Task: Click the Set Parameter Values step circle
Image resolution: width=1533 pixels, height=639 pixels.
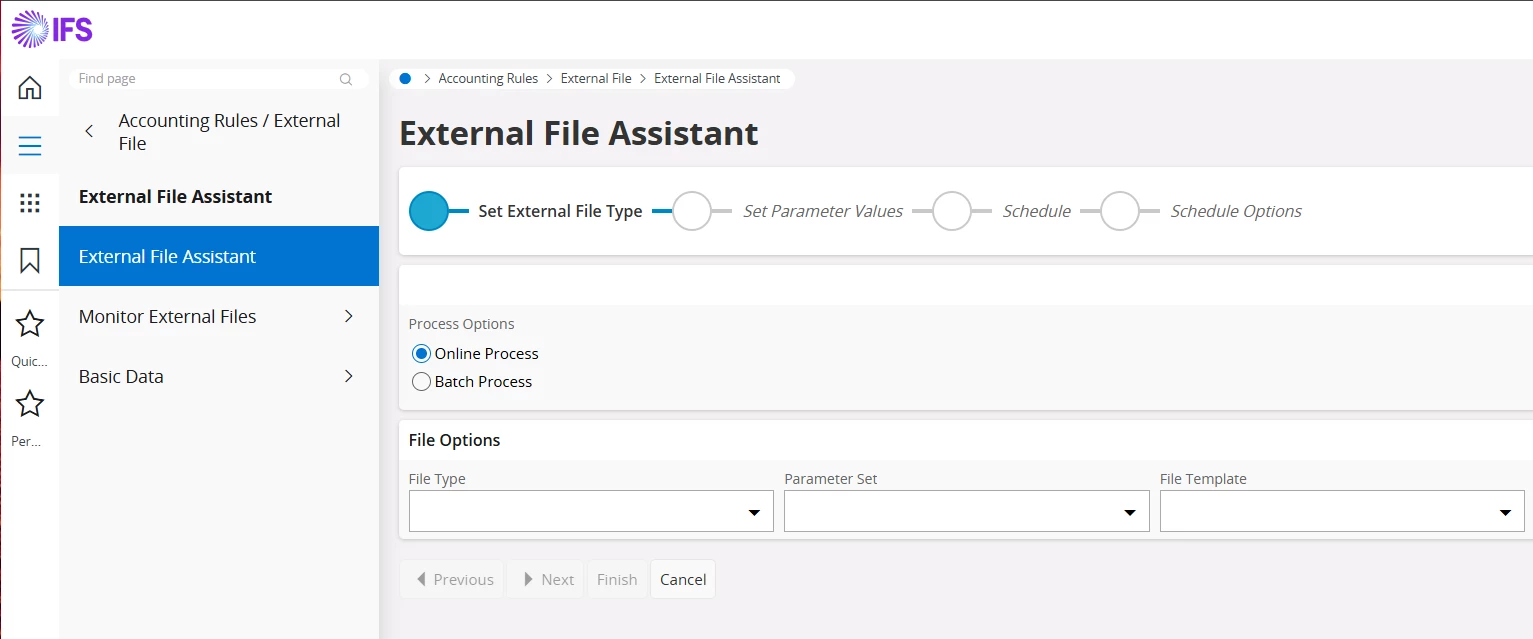Action: pos(692,211)
